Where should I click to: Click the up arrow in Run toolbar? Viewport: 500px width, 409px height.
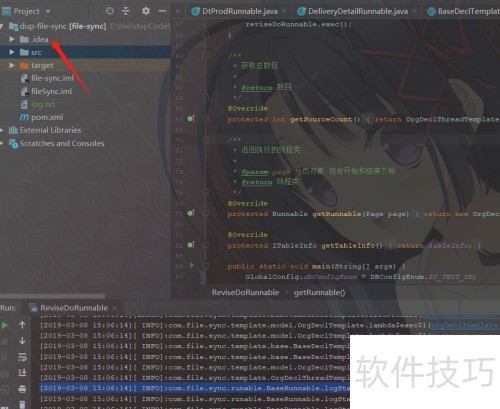point(22,325)
